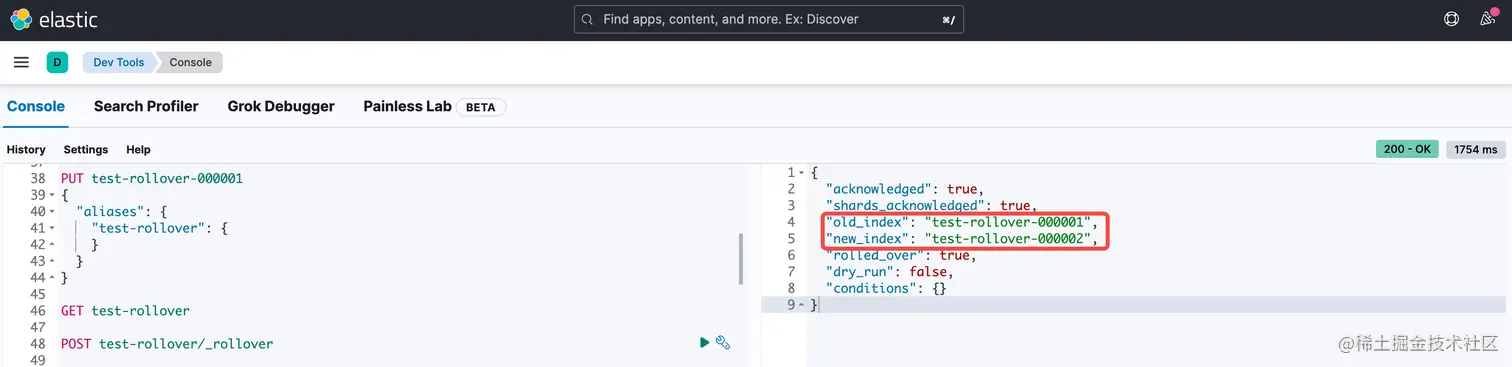Open the console Help

point(138,149)
